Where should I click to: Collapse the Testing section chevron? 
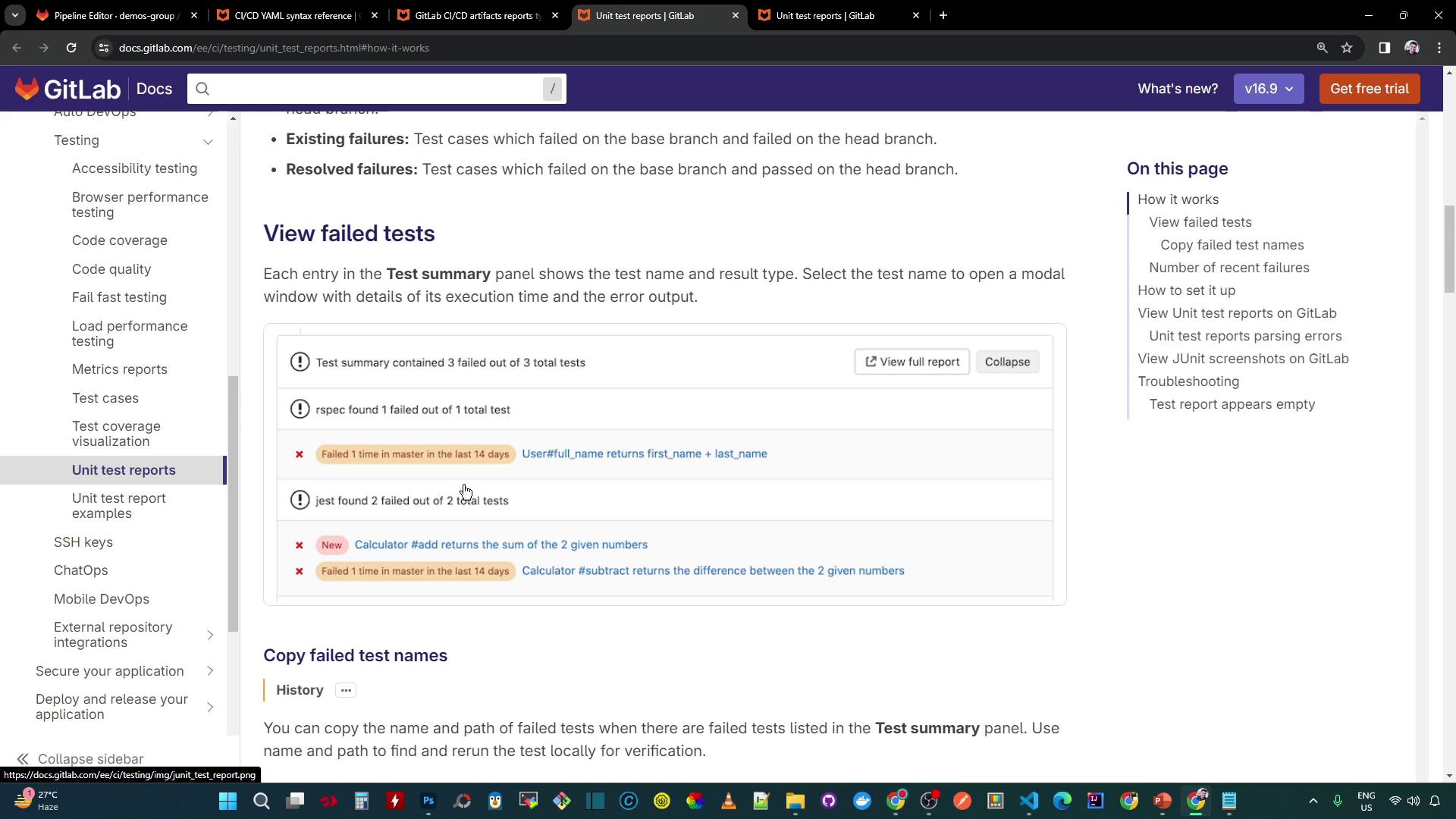coord(208,141)
